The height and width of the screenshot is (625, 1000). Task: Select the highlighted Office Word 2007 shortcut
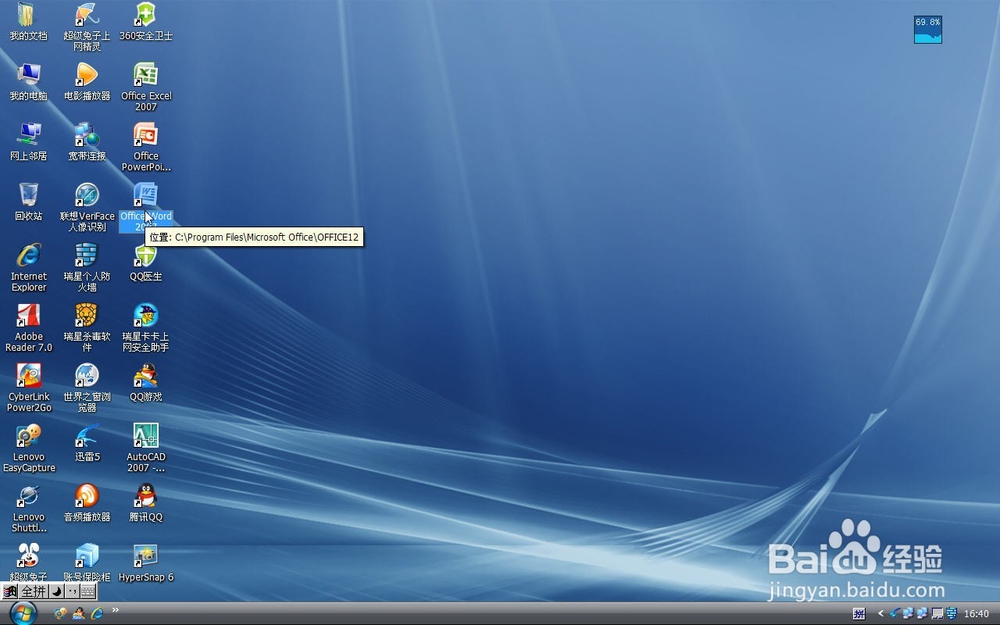(x=145, y=207)
